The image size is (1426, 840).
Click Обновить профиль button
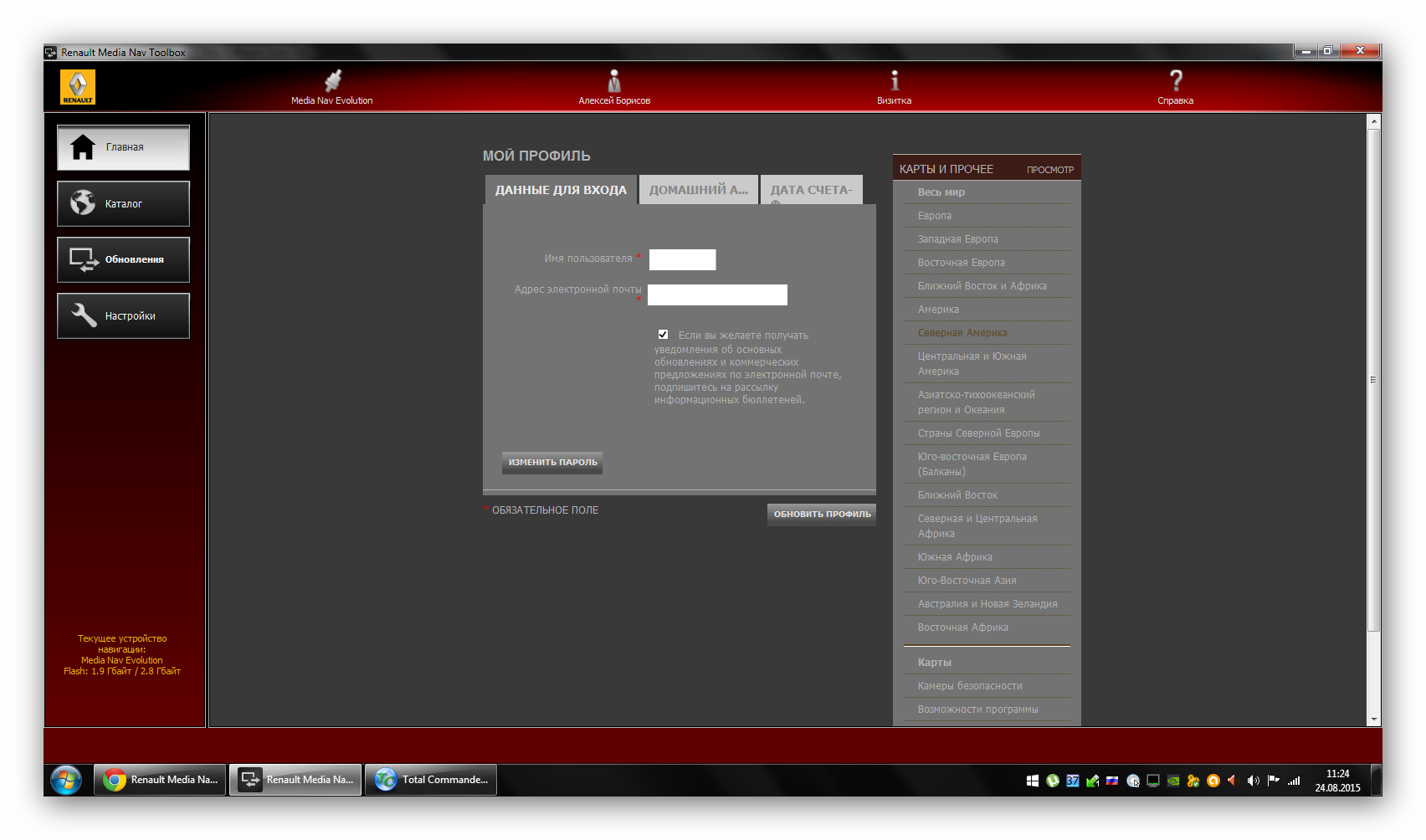pos(821,514)
